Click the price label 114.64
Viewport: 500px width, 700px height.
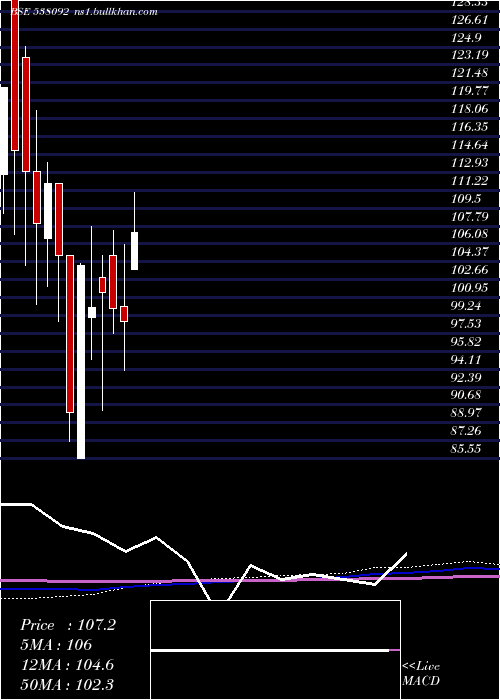pos(470,145)
